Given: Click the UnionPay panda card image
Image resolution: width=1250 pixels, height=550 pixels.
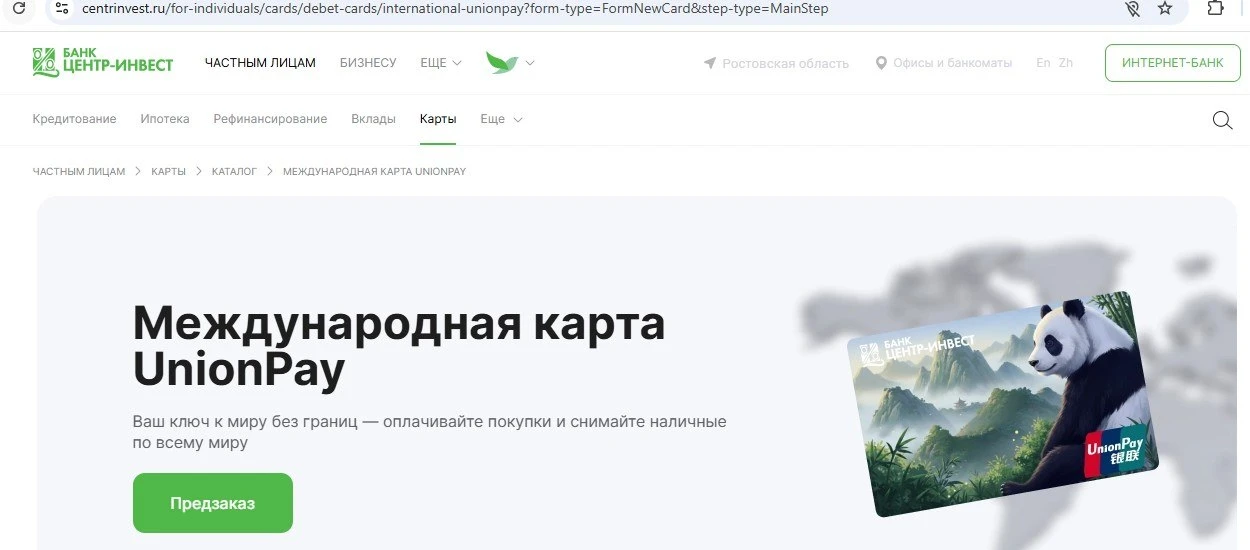Looking at the screenshot, I should [x=1002, y=404].
